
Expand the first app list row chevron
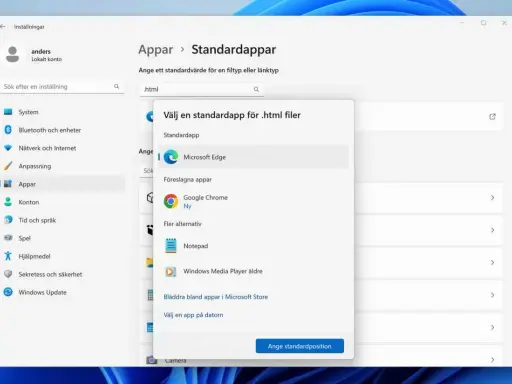pos(492,198)
